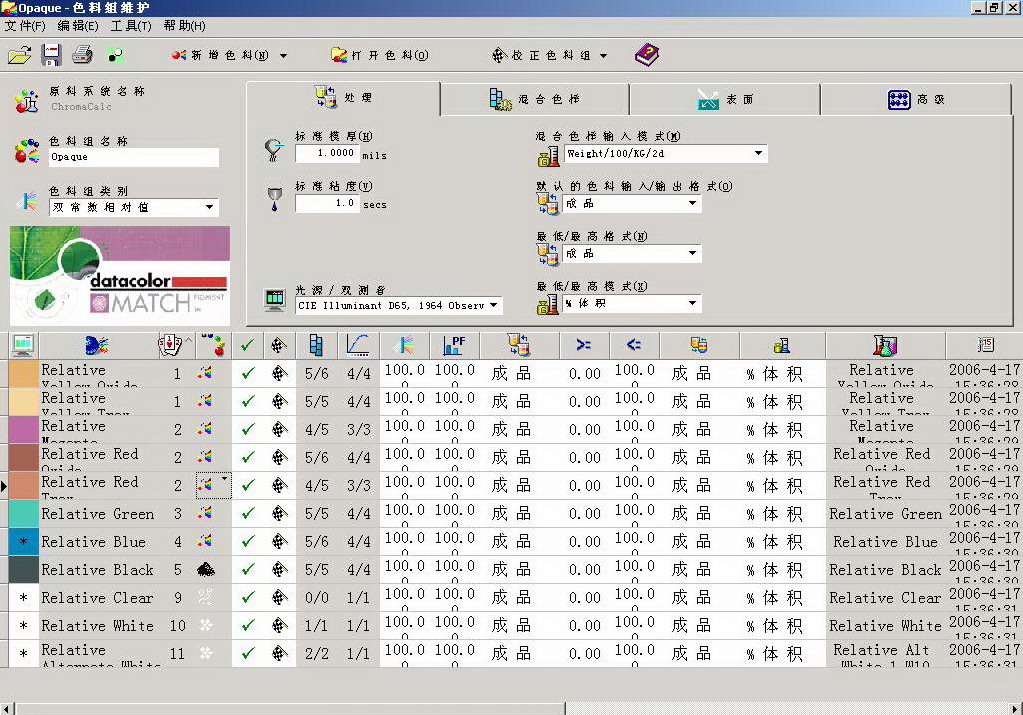Click the 色料组名称 Opaque input field
Viewport: 1023px width, 715px height.
pyautogui.click(x=134, y=157)
